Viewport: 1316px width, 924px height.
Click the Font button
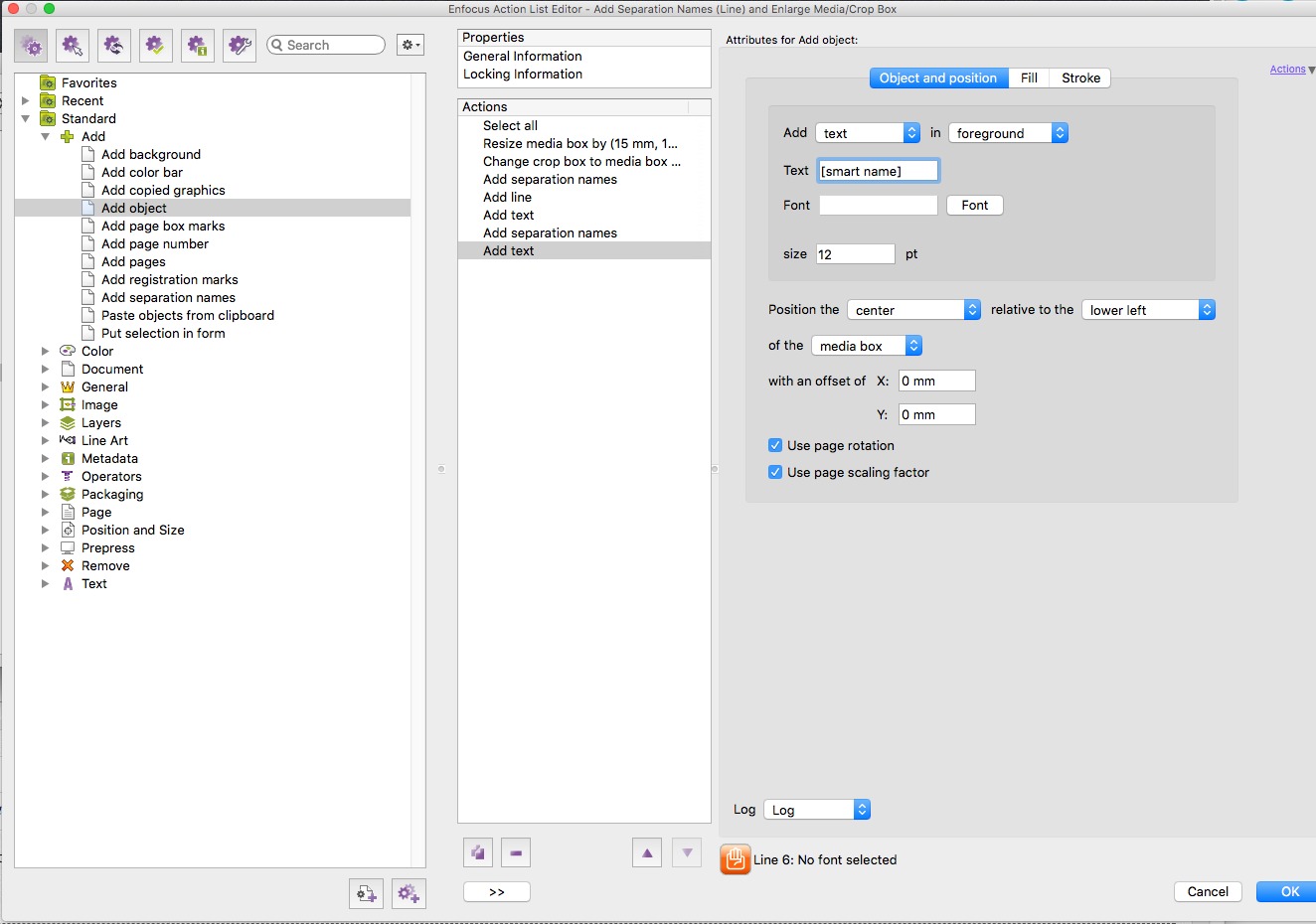pos(975,205)
